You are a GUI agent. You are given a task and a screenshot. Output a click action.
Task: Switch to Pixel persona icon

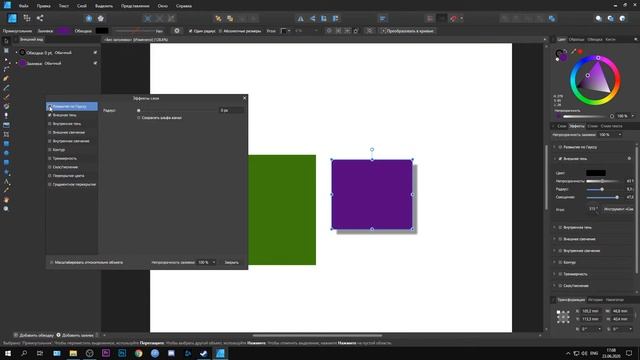[27, 18]
